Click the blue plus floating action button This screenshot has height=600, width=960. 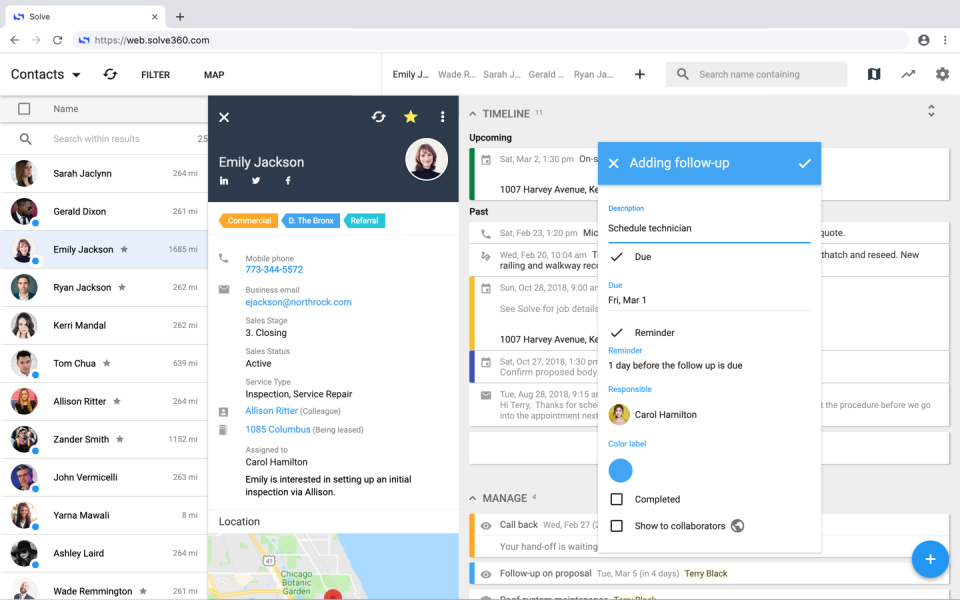(930, 559)
